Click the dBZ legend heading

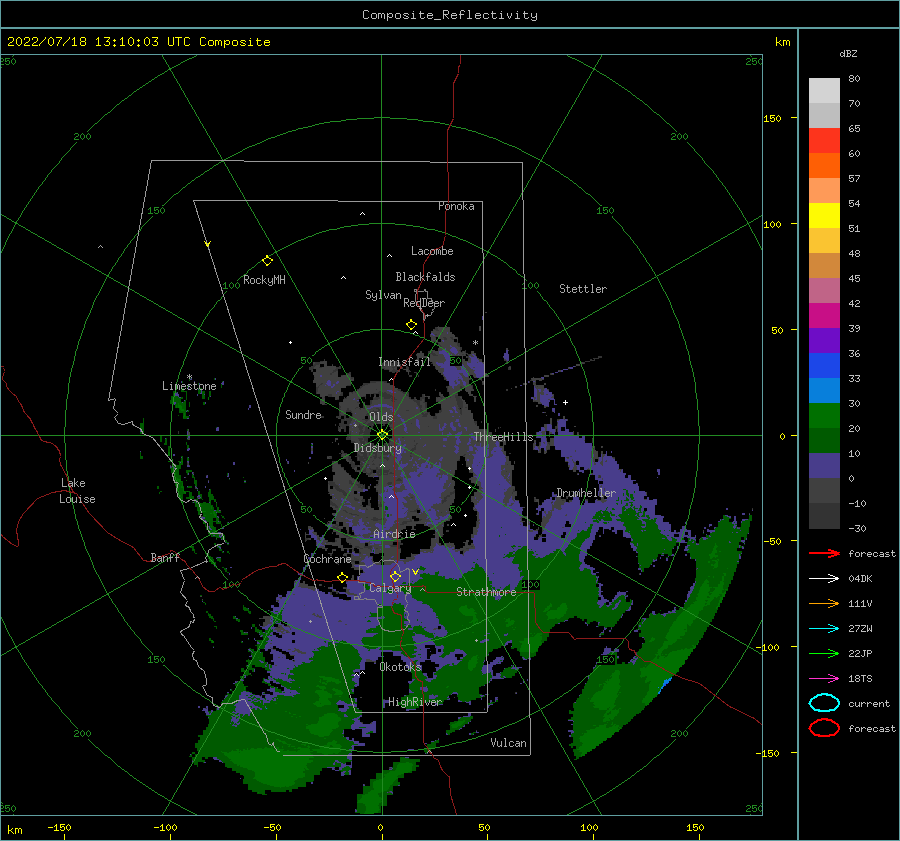click(x=848, y=53)
